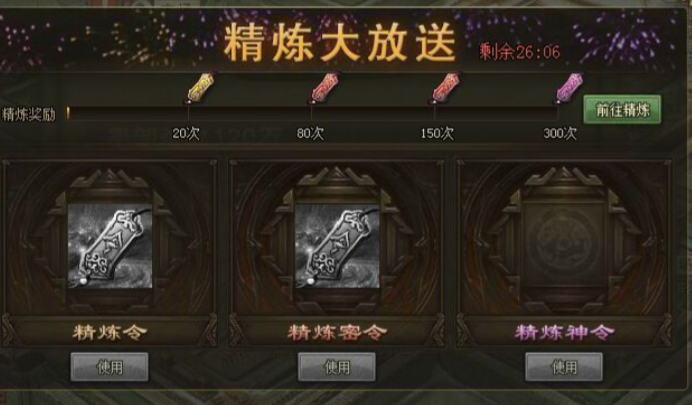Click the 80次 milestone label
Screen dimensions: 692x405
310,133
